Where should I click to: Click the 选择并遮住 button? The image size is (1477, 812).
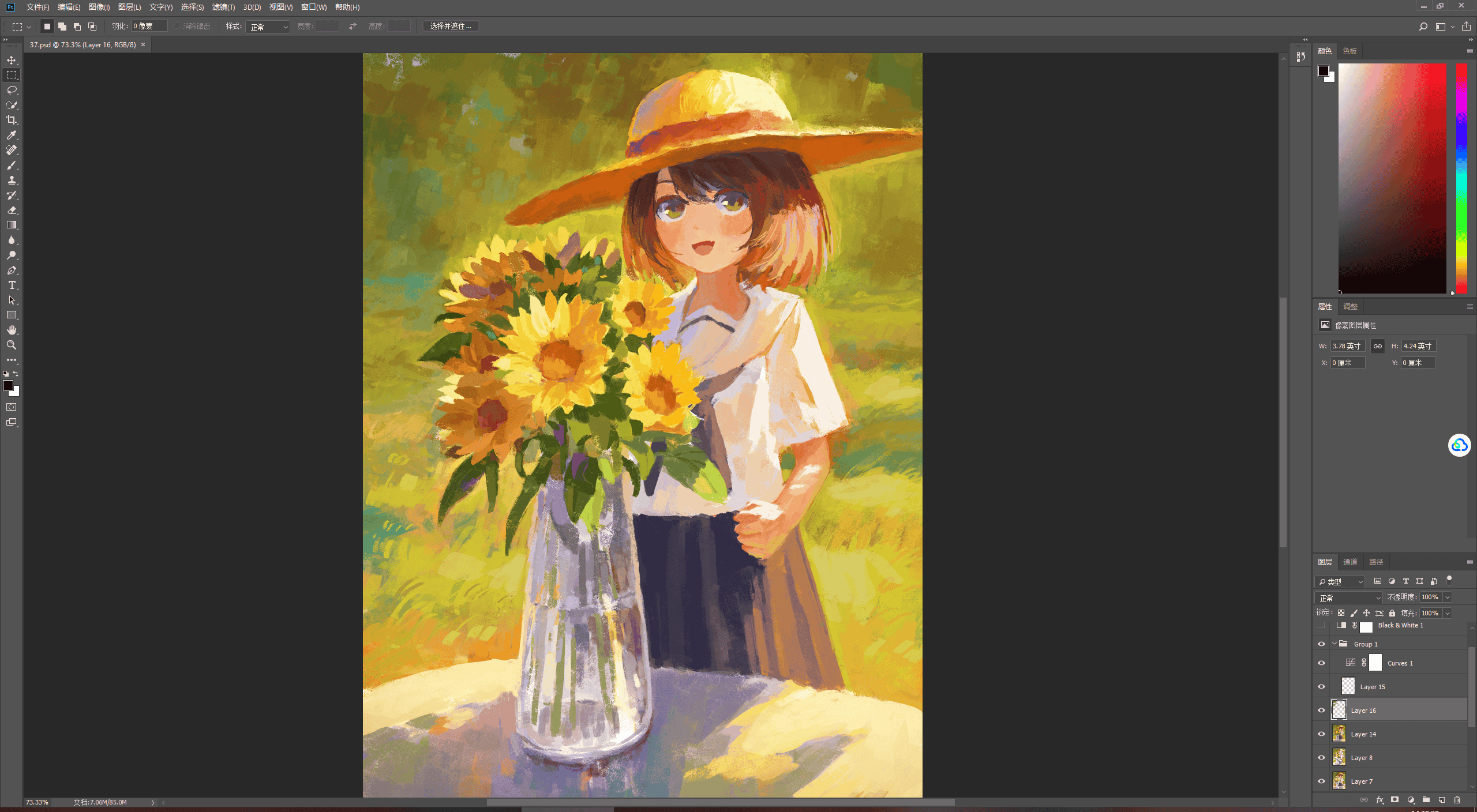point(451,27)
